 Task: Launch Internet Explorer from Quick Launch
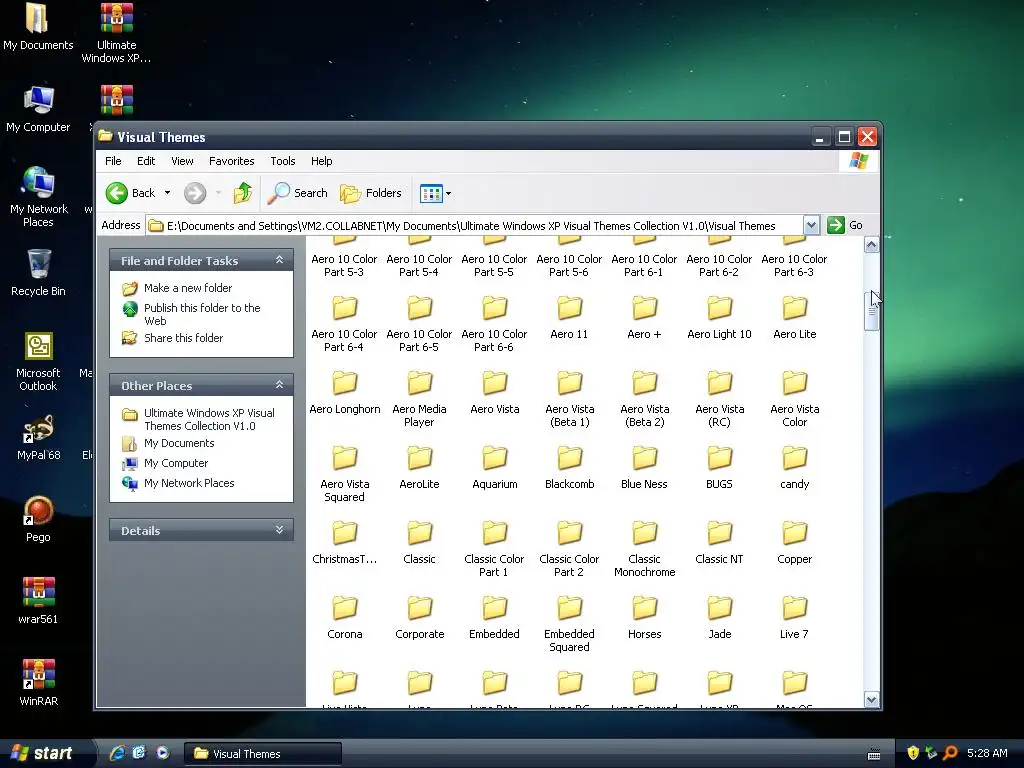click(x=116, y=753)
